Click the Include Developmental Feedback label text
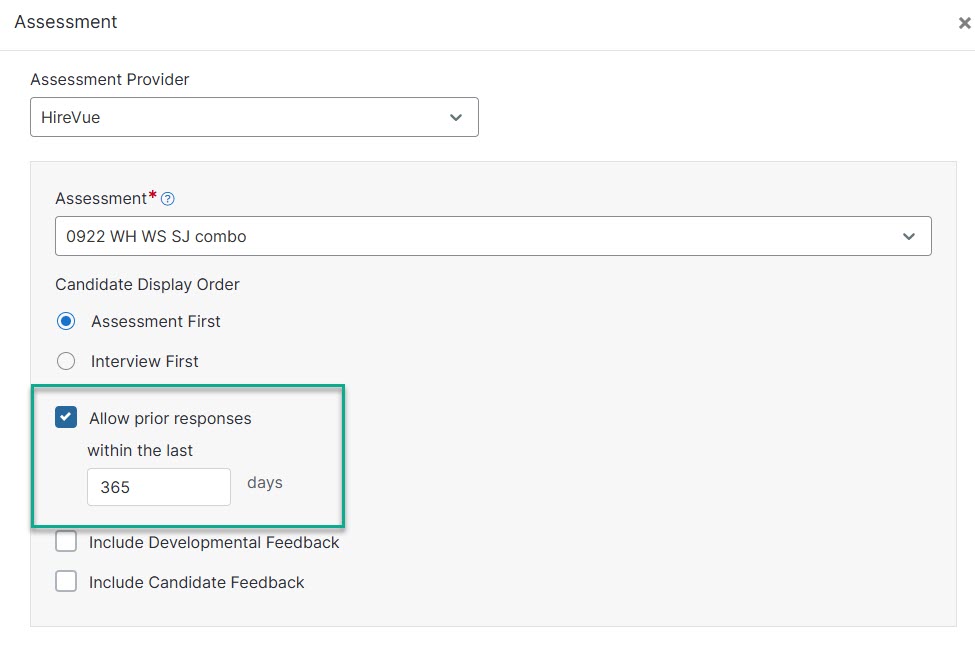The height and width of the screenshot is (654, 975). pyautogui.click(x=214, y=542)
